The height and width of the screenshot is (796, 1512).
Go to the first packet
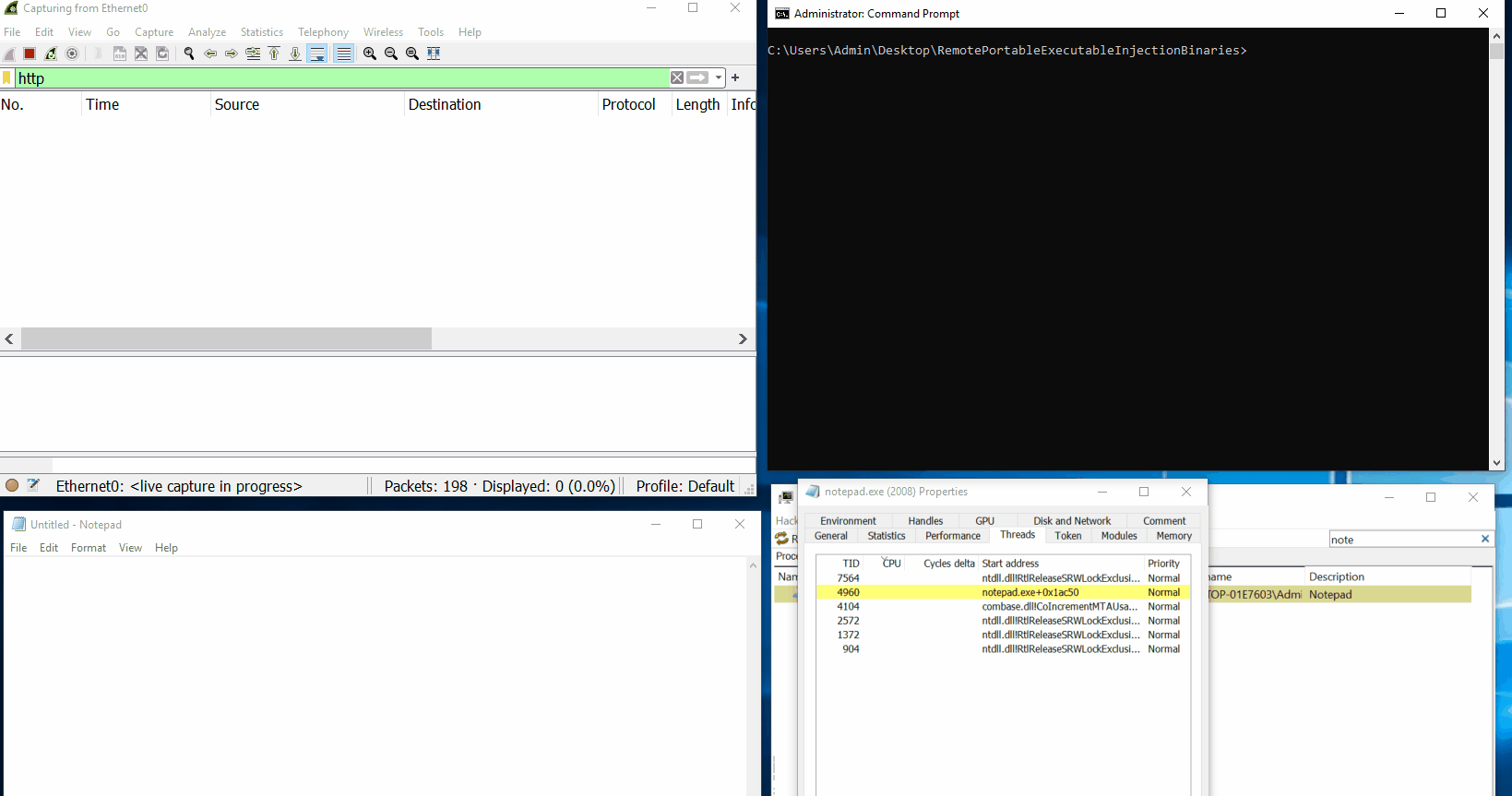coord(274,53)
